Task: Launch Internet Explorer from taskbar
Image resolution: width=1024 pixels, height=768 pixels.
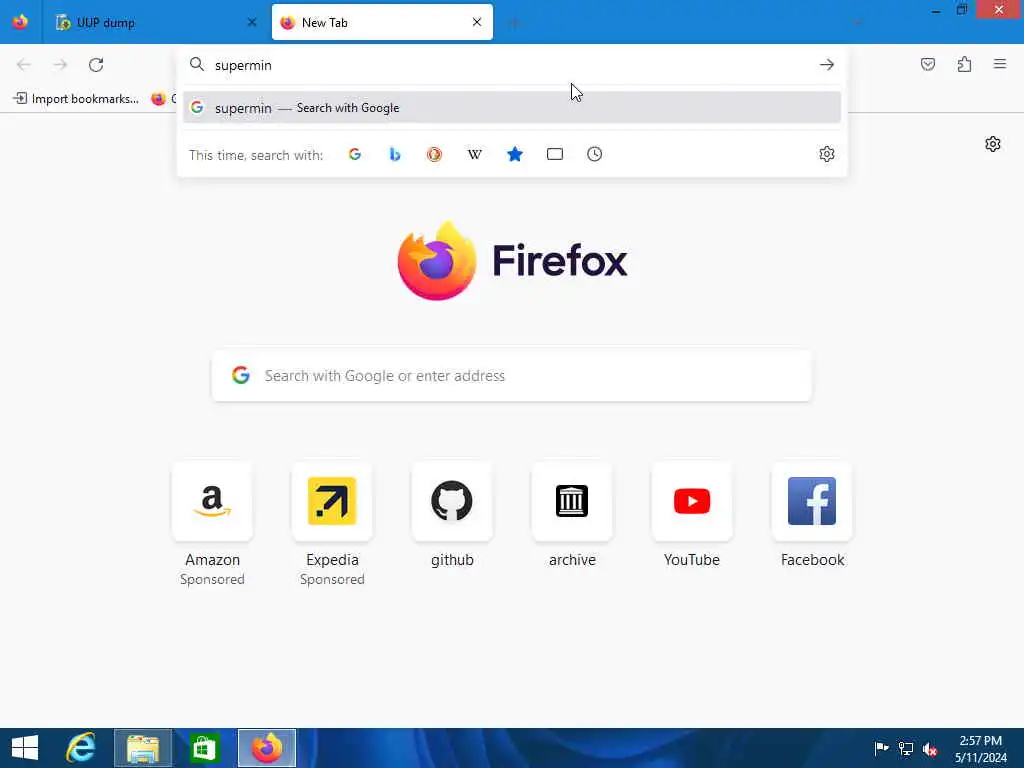Action: pyautogui.click(x=81, y=748)
